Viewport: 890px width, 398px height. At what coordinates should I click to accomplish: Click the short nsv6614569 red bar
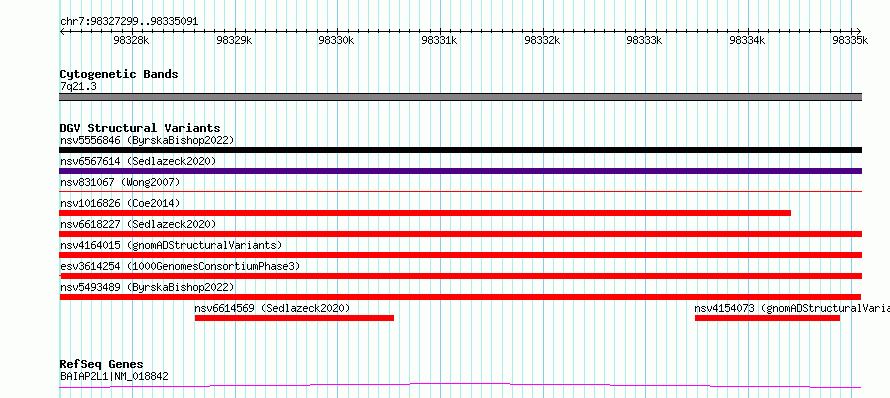pos(294,318)
